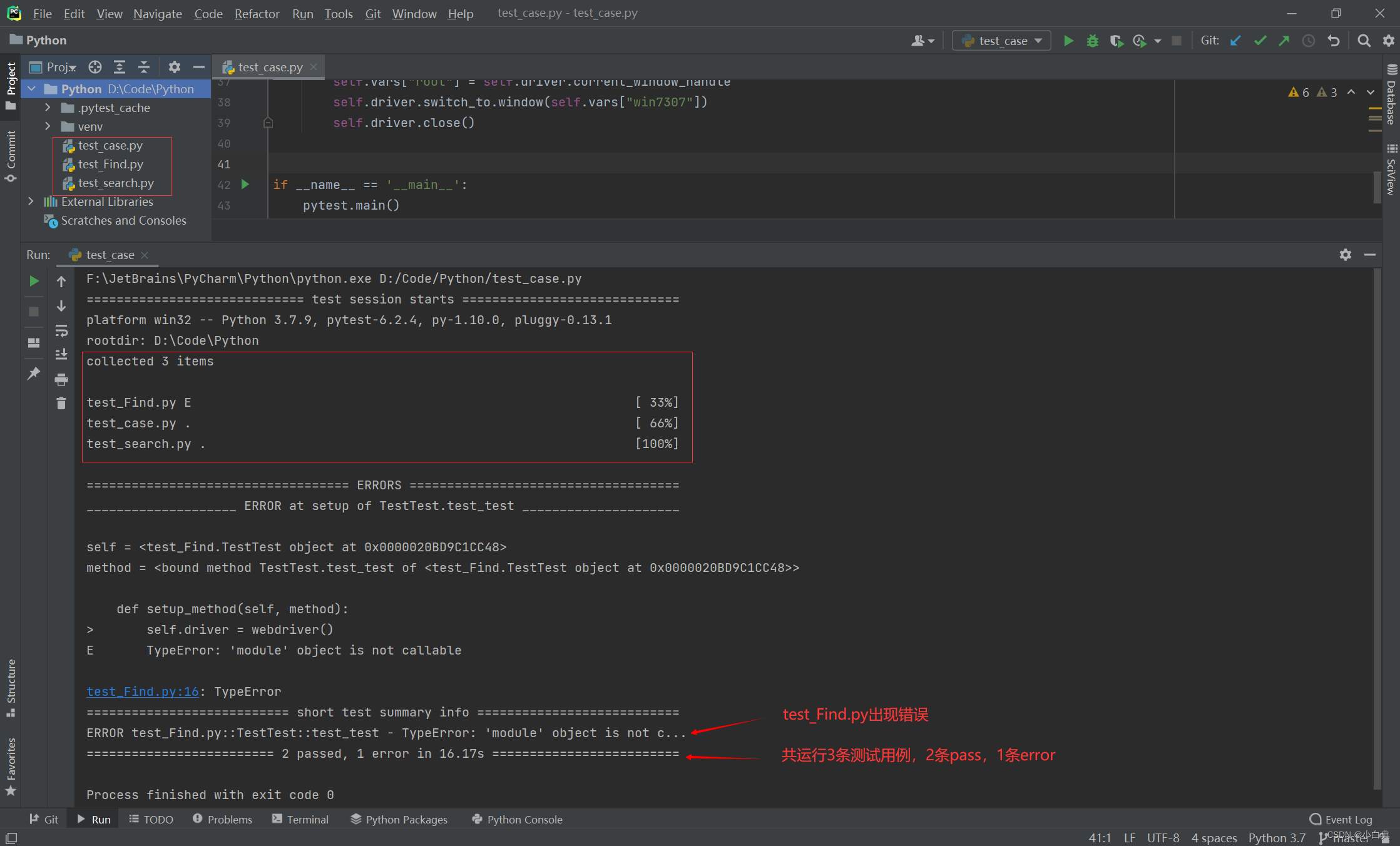Toggle Structure tool window sidebar tab

pyautogui.click(x=11, y=688)
